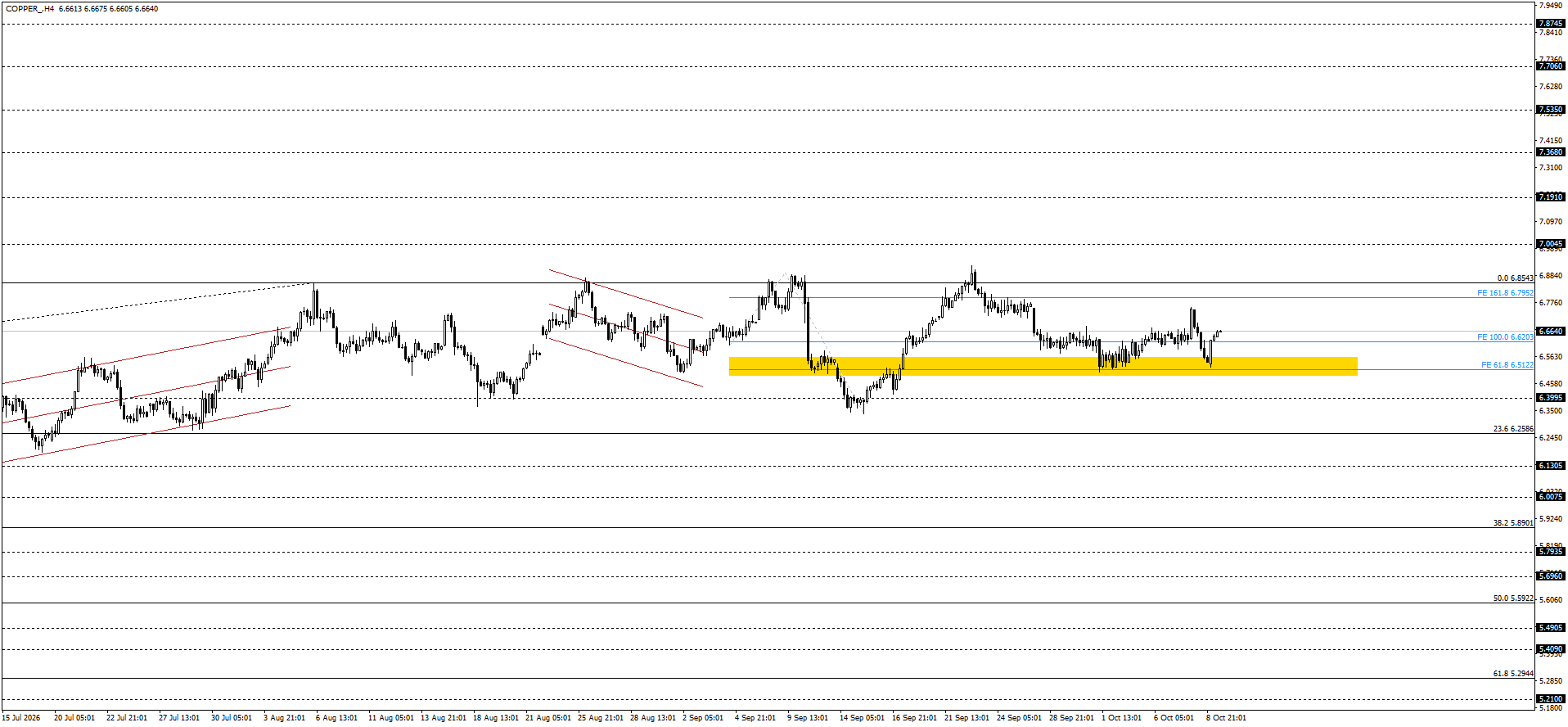Click the yellow highlighted support zone rectangle
1568x727 pixels.
click(1043, 366)
